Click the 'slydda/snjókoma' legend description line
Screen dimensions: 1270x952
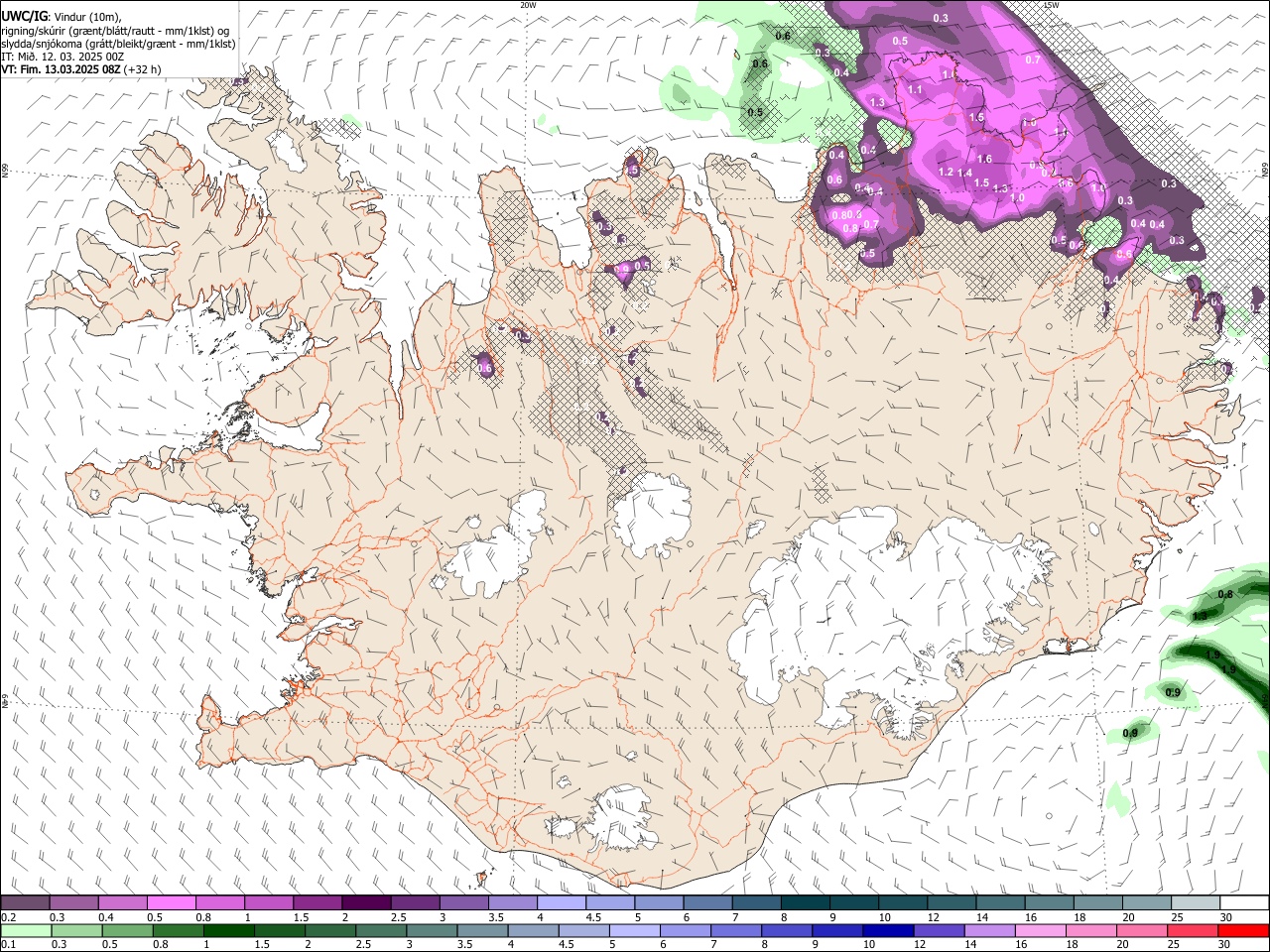118,44
